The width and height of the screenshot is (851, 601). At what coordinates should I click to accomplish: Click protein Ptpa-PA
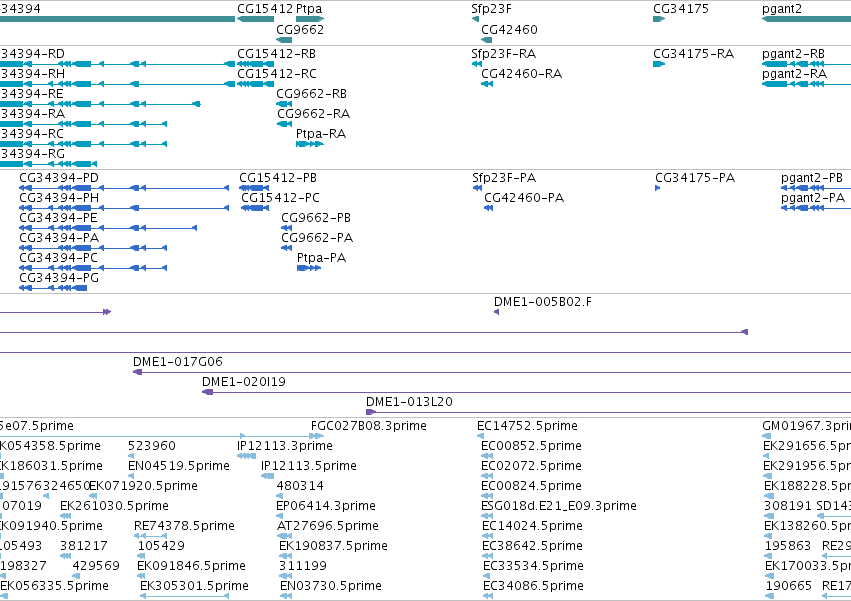(321, 258)
